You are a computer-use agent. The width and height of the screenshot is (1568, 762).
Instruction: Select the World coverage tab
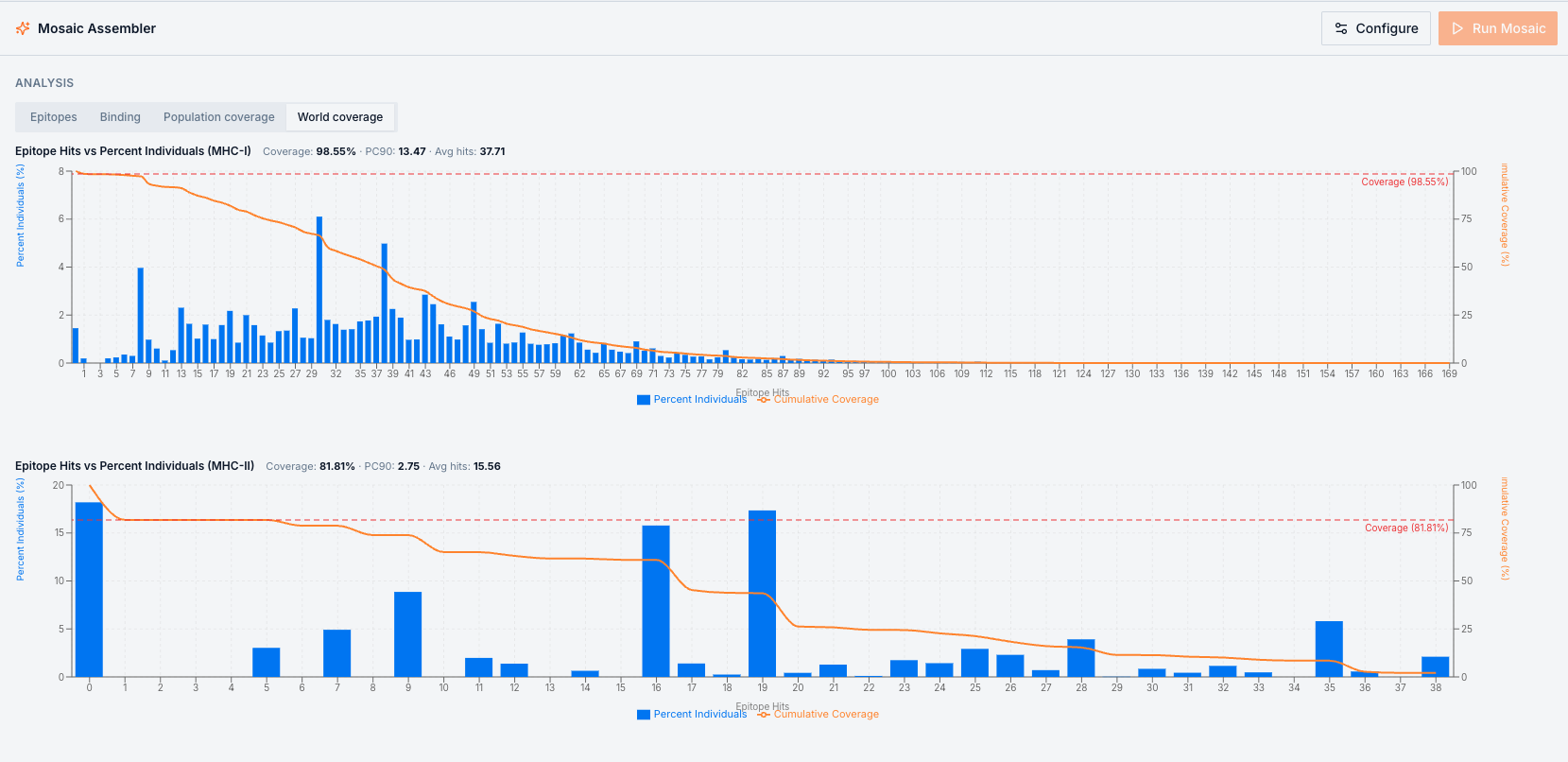pos(340,117)
